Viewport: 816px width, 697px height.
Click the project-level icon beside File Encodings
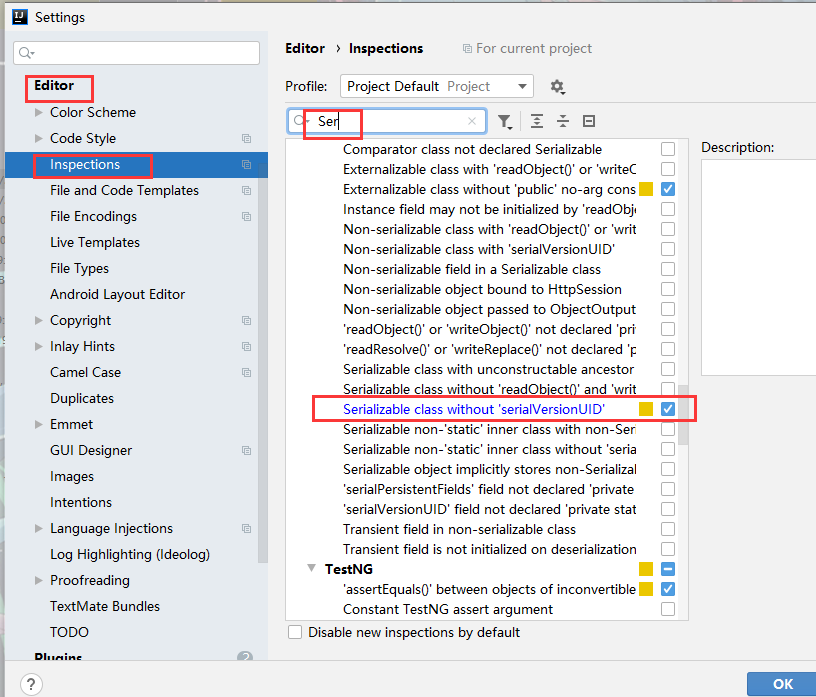click(247, 217)
